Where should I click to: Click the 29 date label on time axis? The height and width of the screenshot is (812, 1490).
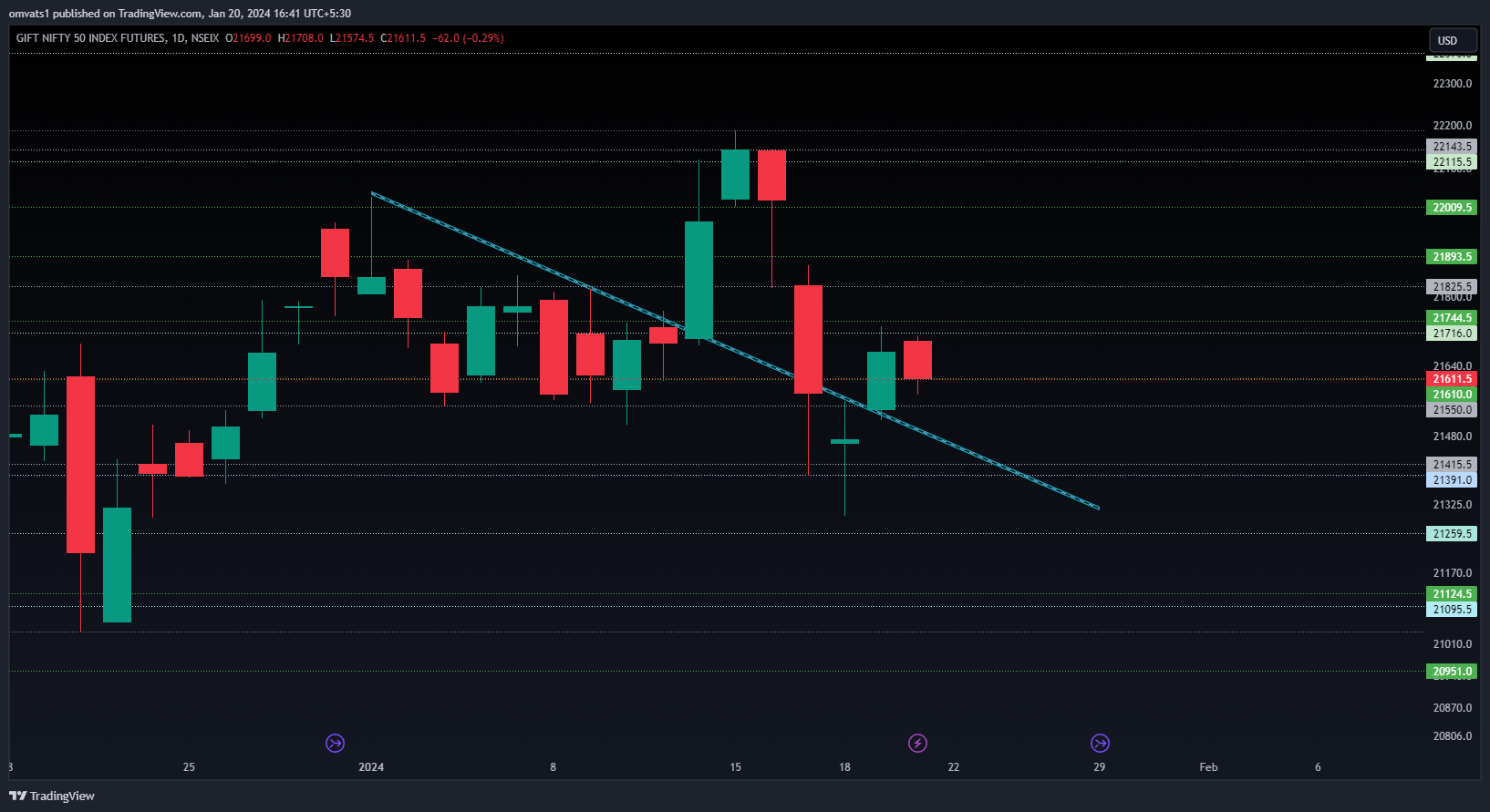point(1100,767)
